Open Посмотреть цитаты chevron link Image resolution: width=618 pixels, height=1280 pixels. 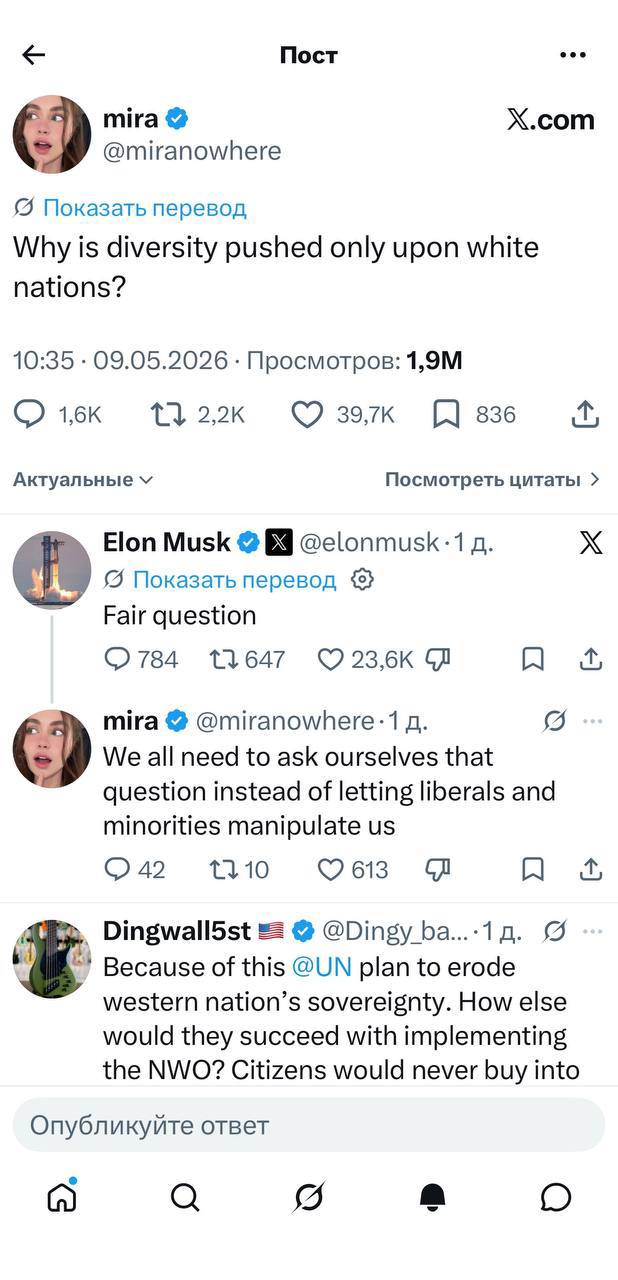click(x=492, y=479)
